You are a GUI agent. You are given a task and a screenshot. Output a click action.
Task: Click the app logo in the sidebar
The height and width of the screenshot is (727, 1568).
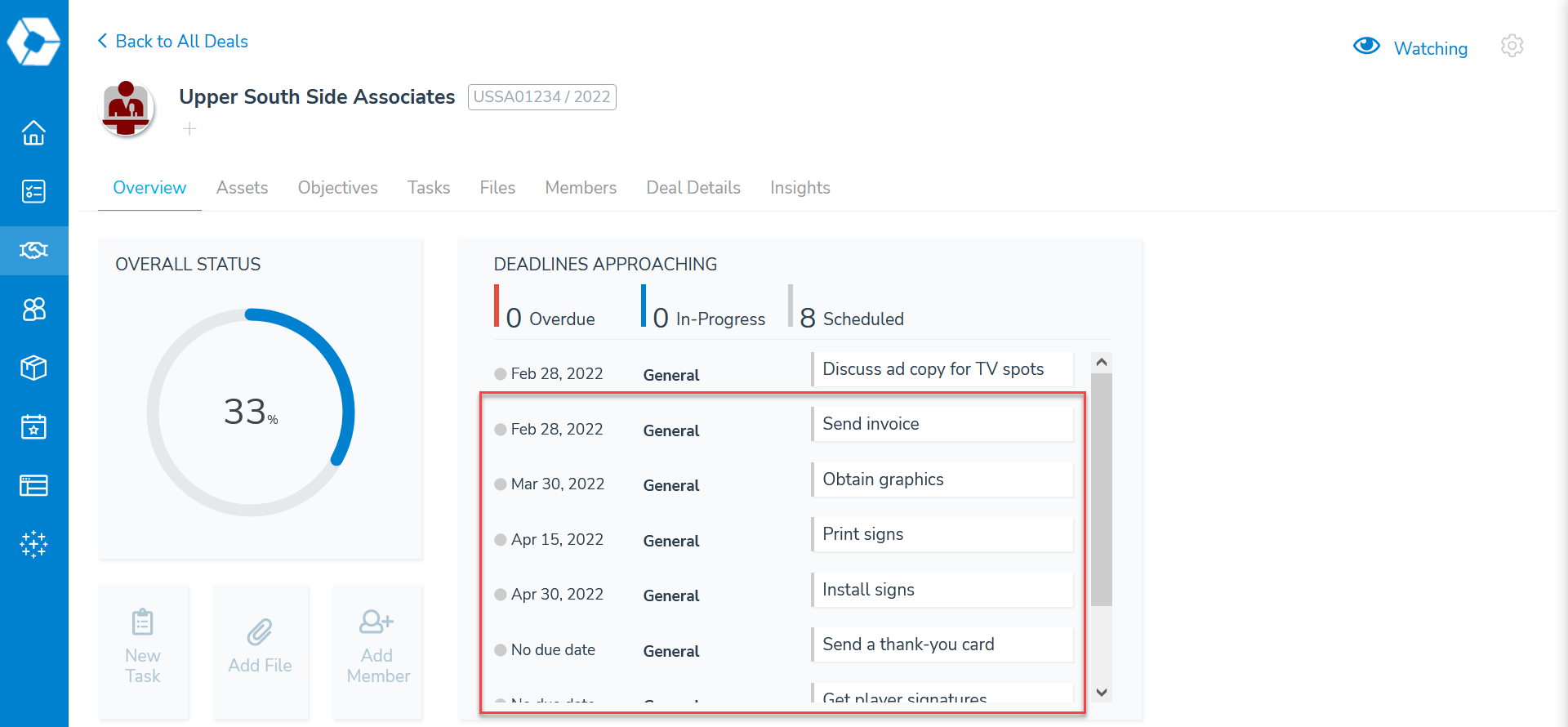pos(33,40)
